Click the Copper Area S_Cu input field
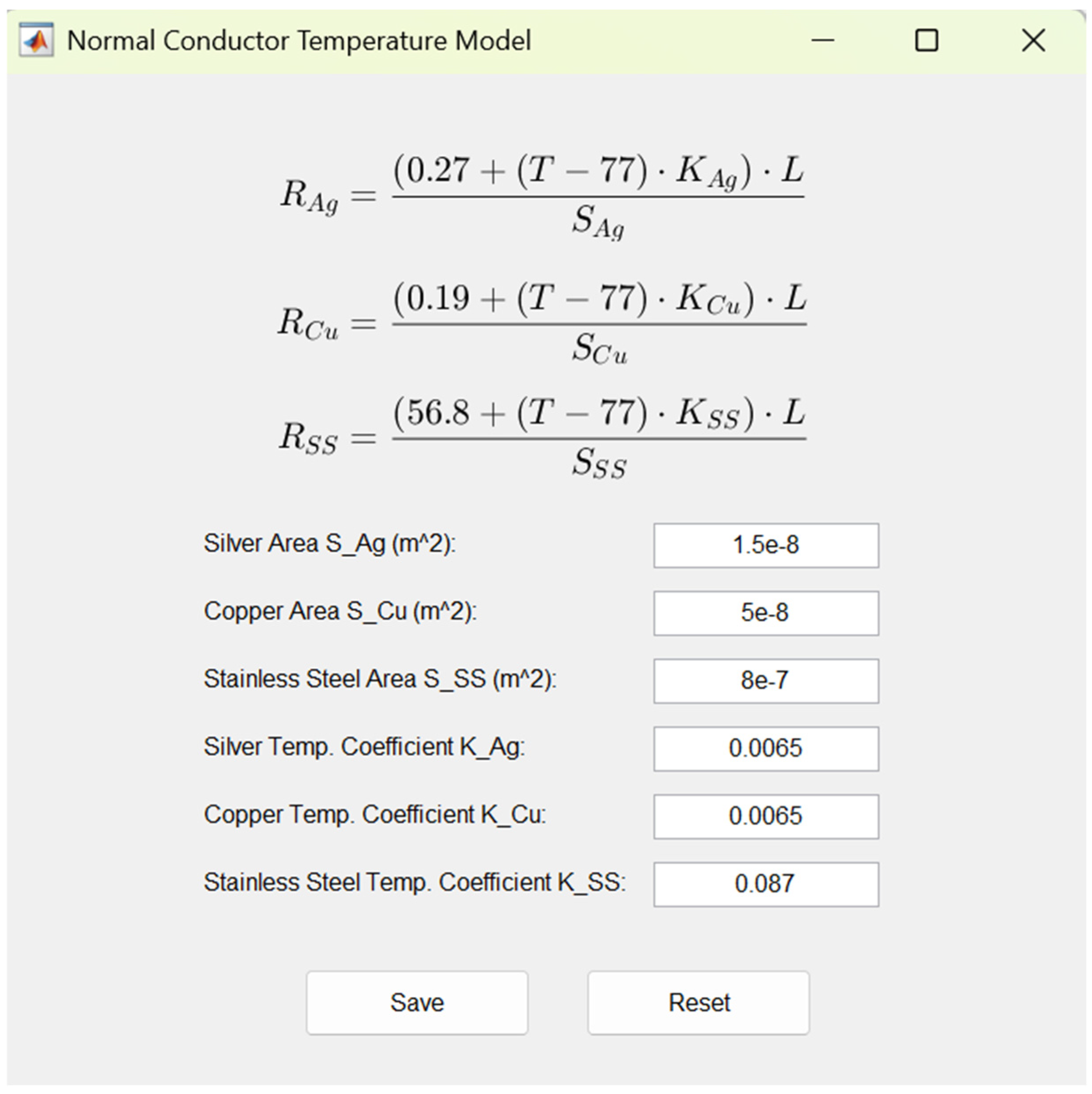Screen dimensions: 1092x1094 [766, 613]
